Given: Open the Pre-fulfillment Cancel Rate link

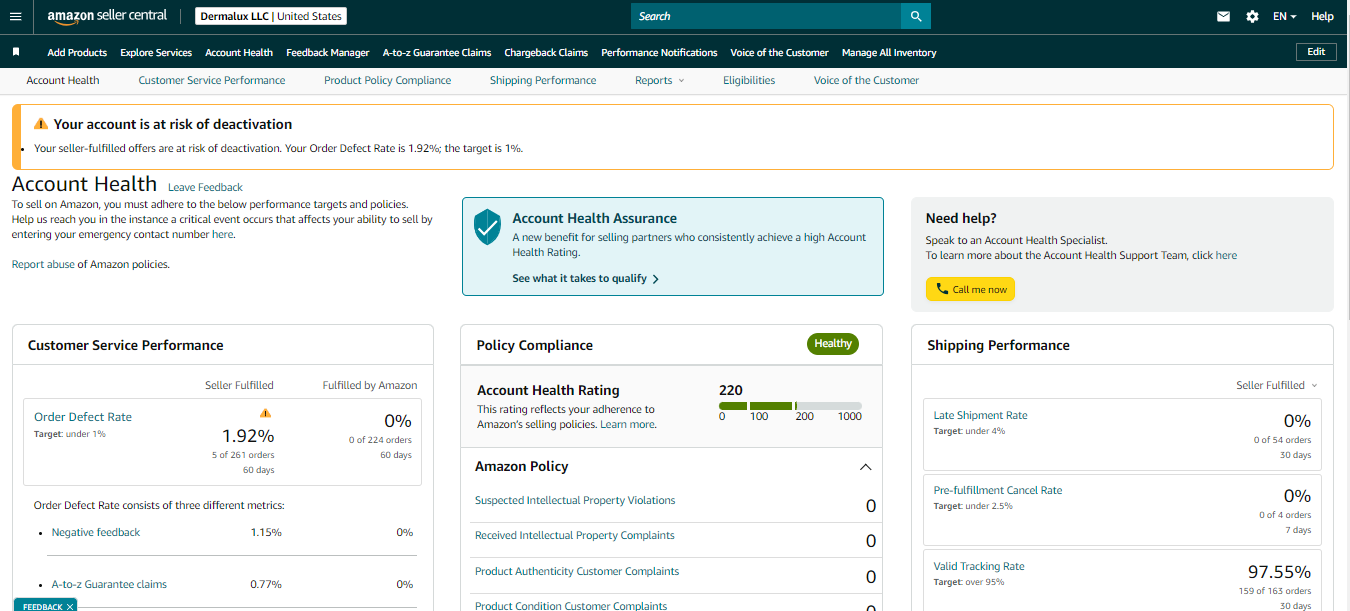Looking at the screenshot, I should pyautogui.click(x=998, y=490).
